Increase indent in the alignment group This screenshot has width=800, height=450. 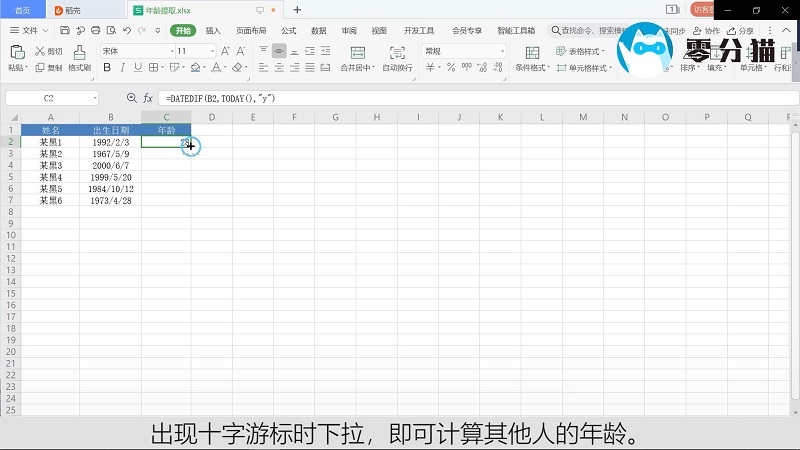326,51
